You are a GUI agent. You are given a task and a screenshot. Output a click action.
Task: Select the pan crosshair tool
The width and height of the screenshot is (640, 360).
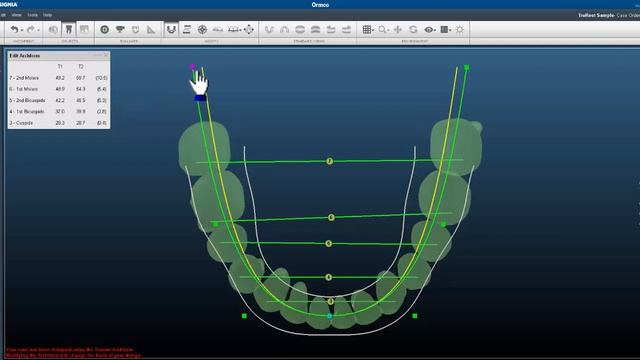(398, 29)
